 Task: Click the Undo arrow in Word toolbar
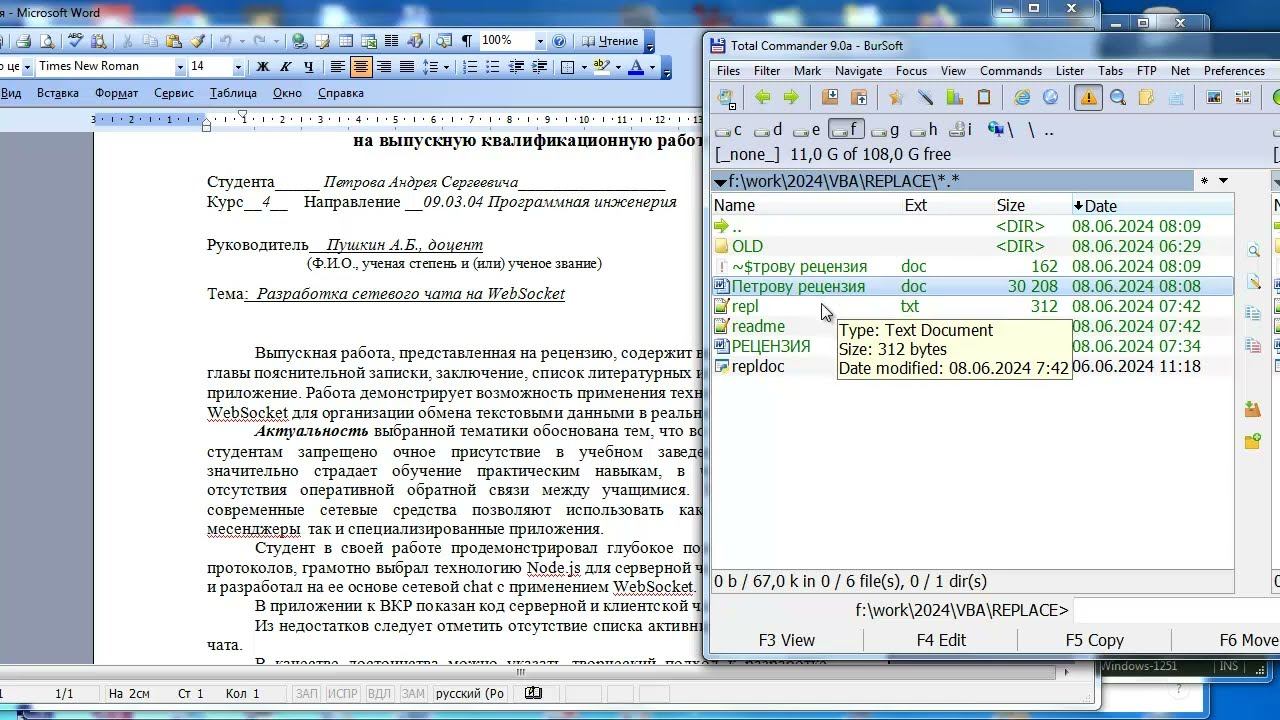click(226, 41)
